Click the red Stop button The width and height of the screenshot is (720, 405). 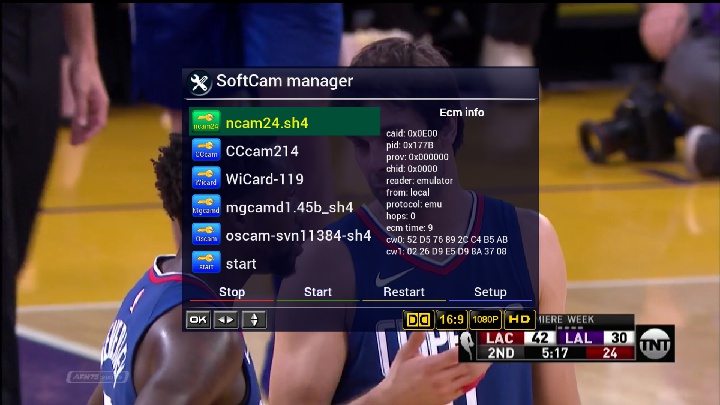click(232, 292)
